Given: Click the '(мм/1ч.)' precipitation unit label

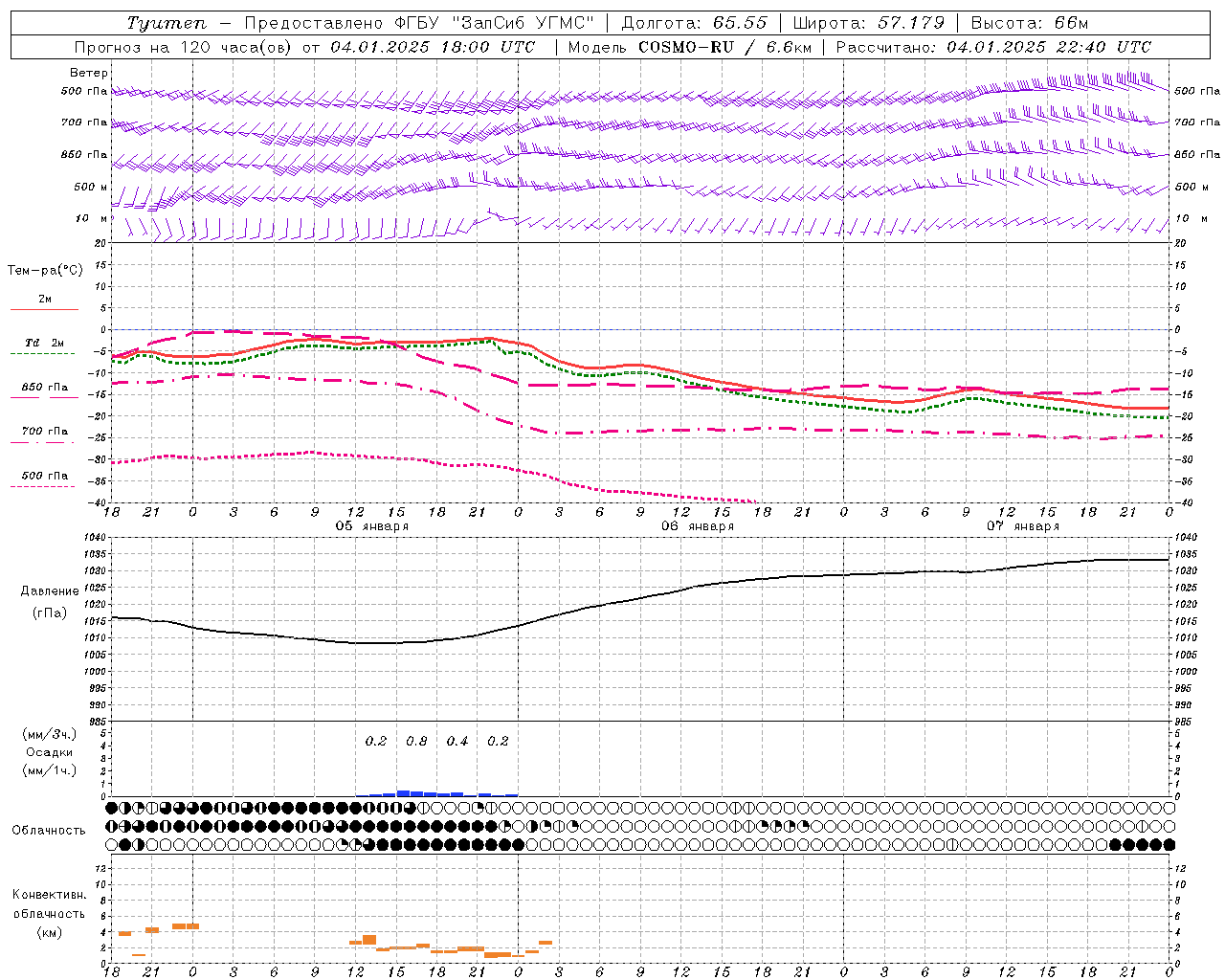Looking at the screenshot, I should [x=50, y=770].
